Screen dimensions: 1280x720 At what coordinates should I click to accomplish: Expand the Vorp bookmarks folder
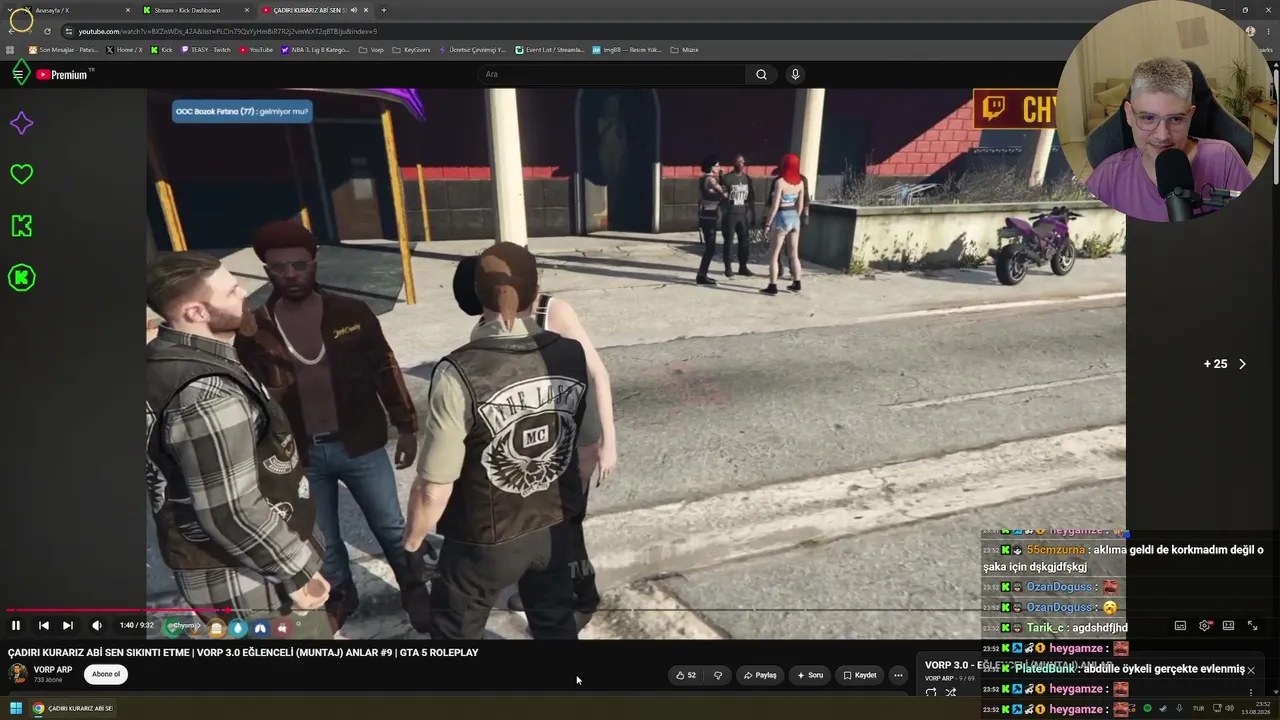click(x=371, y=50)
